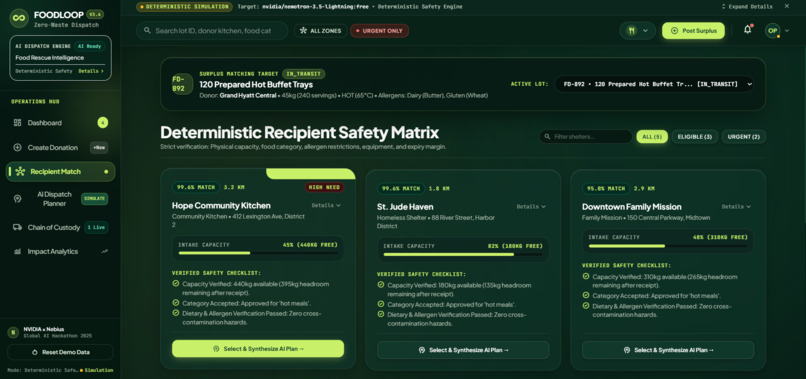
Task: Click 99.6% MATCH badge on St. Jude Haven
Action: click(x=401, y=189)
